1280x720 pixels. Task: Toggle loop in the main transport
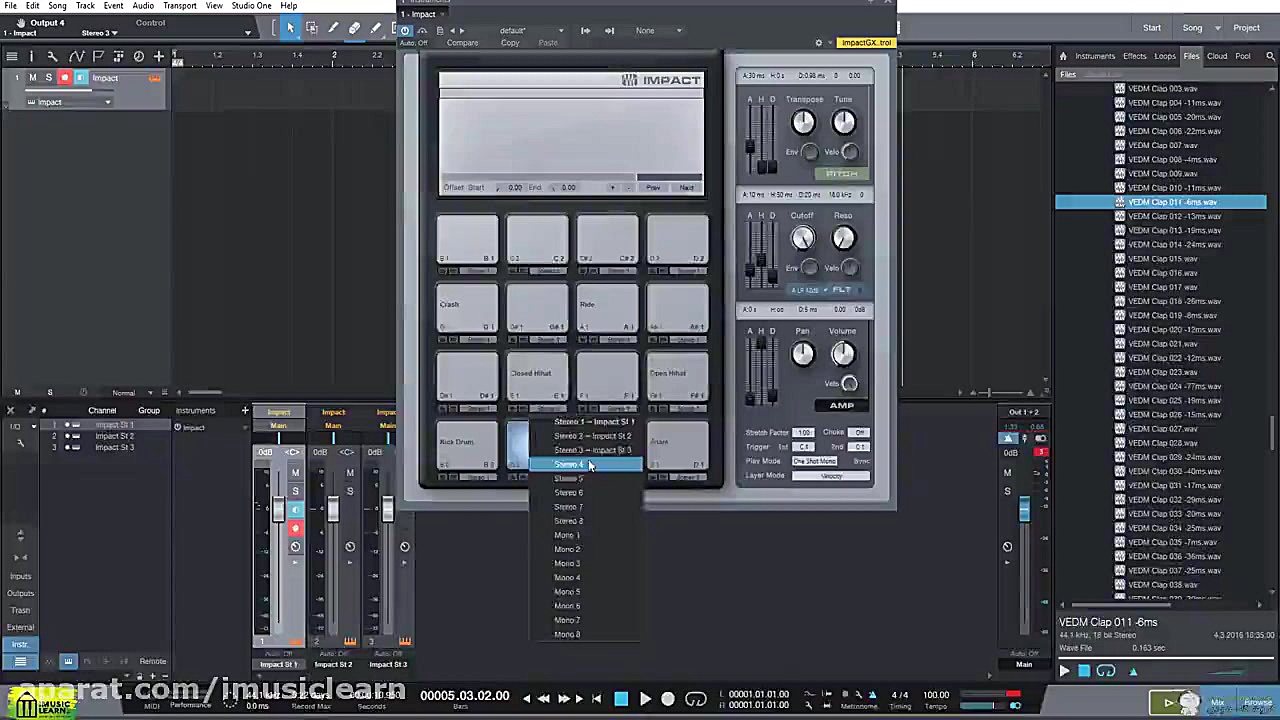[695, 699]
